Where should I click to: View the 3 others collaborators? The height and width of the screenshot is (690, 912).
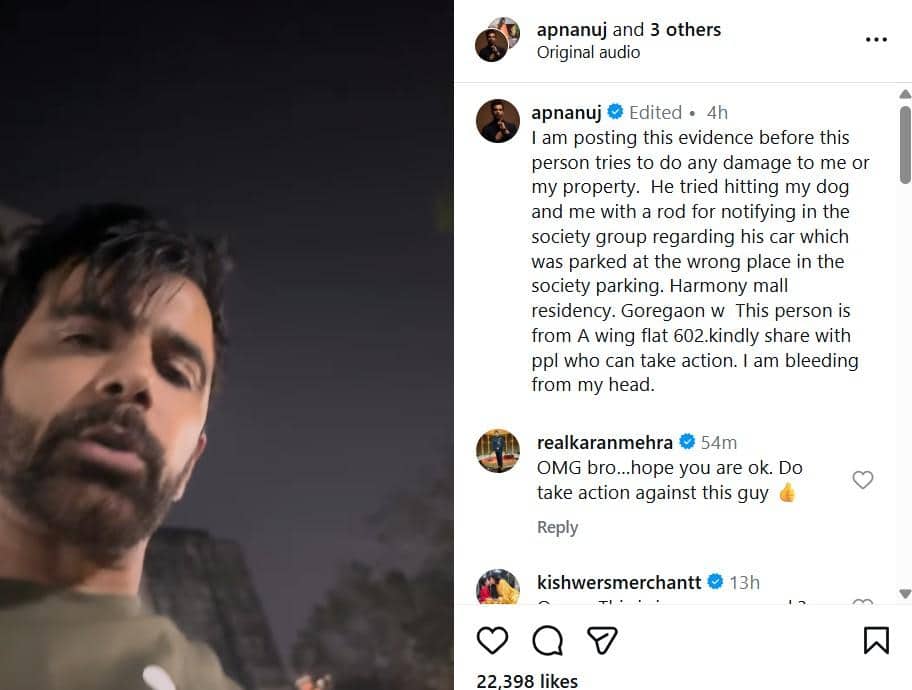point(685,29)
